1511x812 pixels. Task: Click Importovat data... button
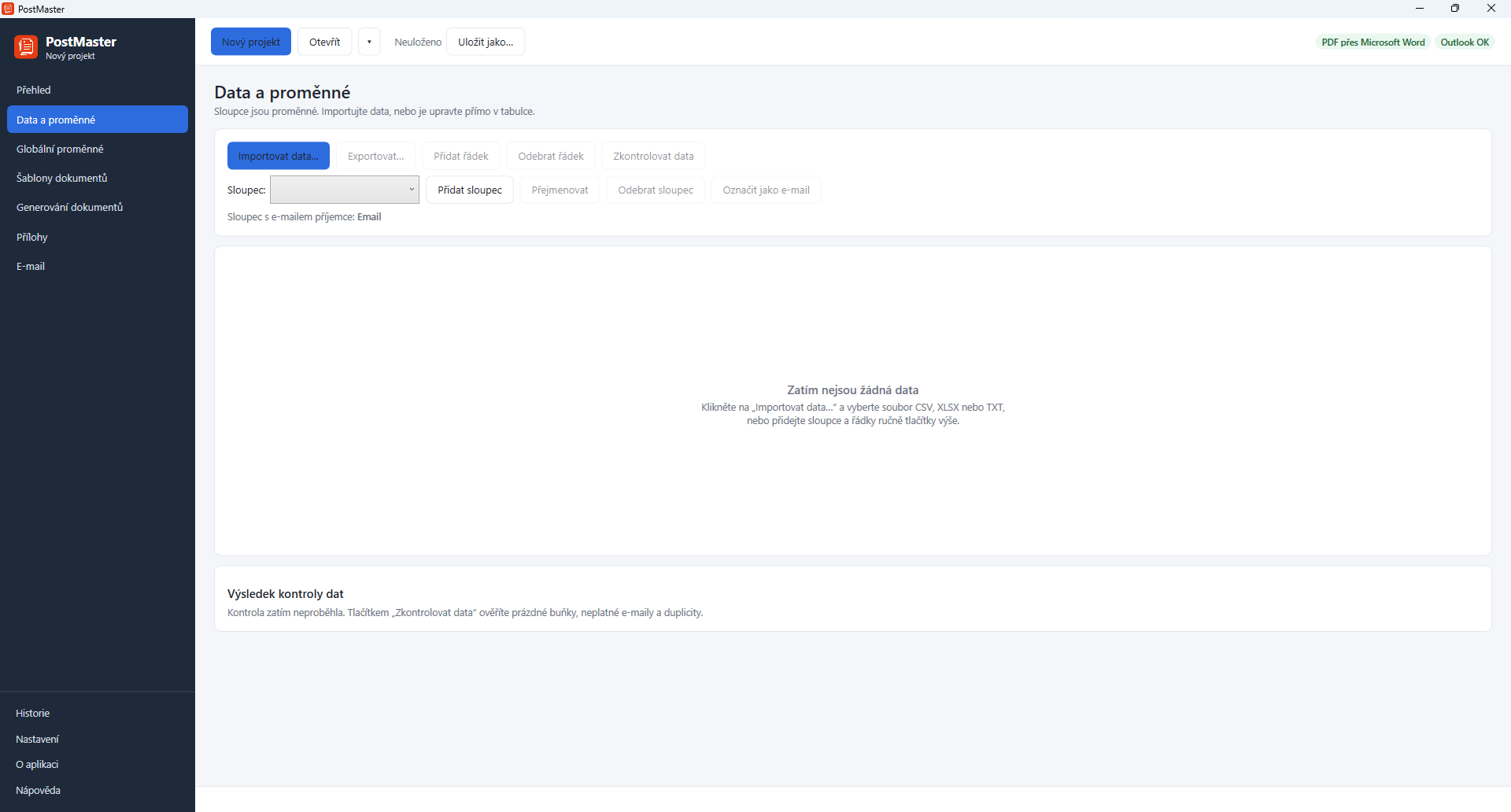pos(279,156)
